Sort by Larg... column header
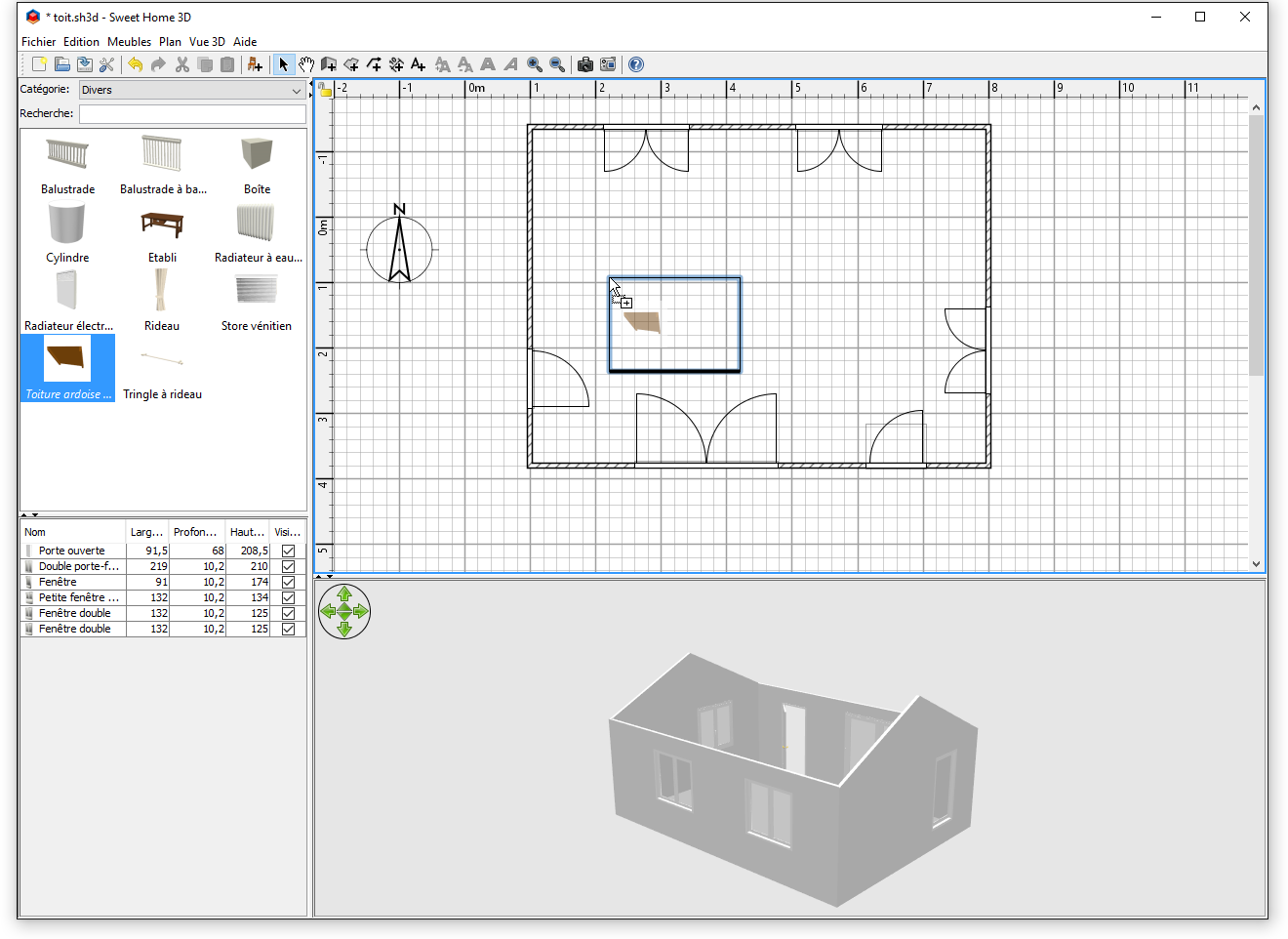This screenshot has height=939, width=1288. tap(147, 532)
